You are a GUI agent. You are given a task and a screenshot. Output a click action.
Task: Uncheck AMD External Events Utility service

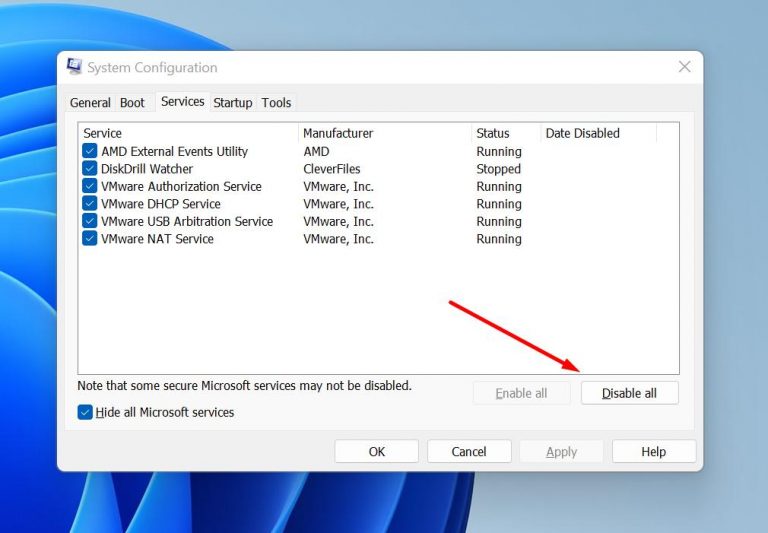[x=90, y=152]
